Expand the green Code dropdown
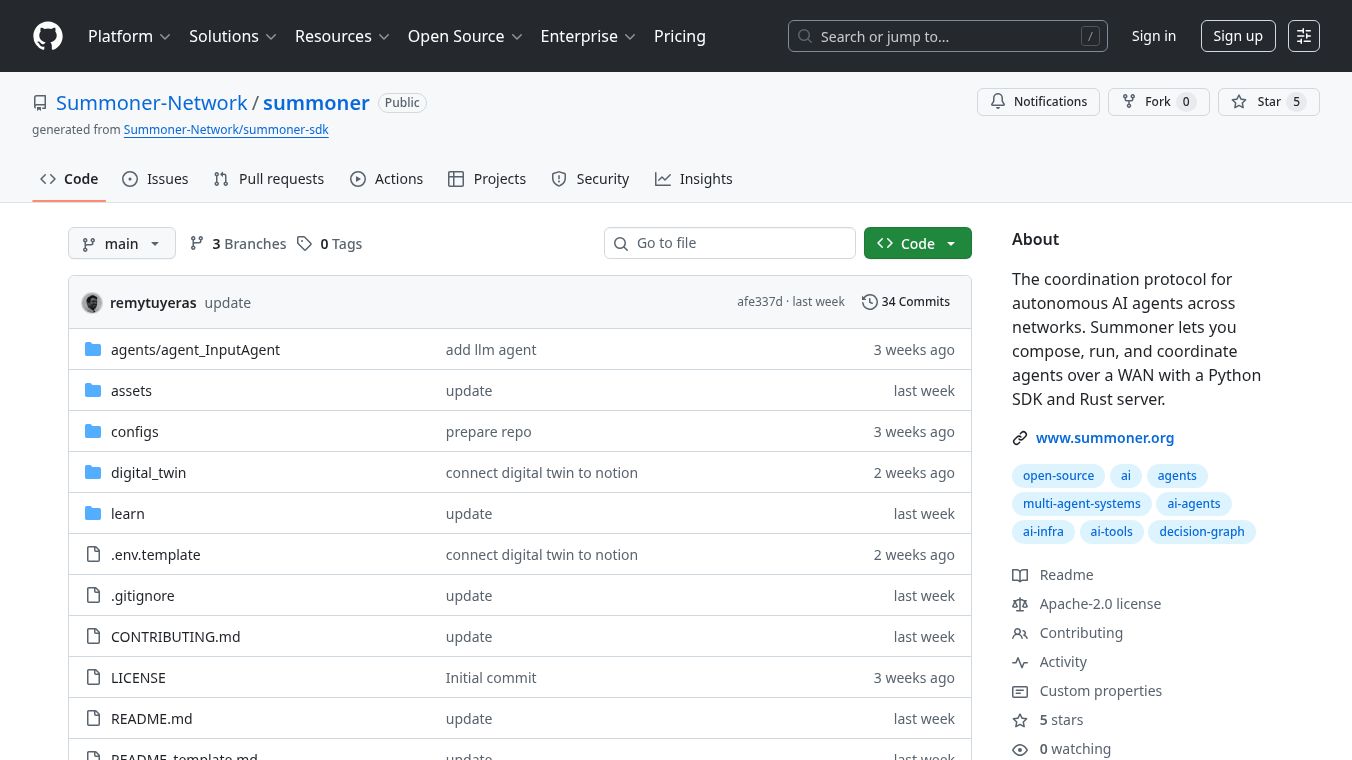Screen dimensions: 1352x760 coord(917,244)
